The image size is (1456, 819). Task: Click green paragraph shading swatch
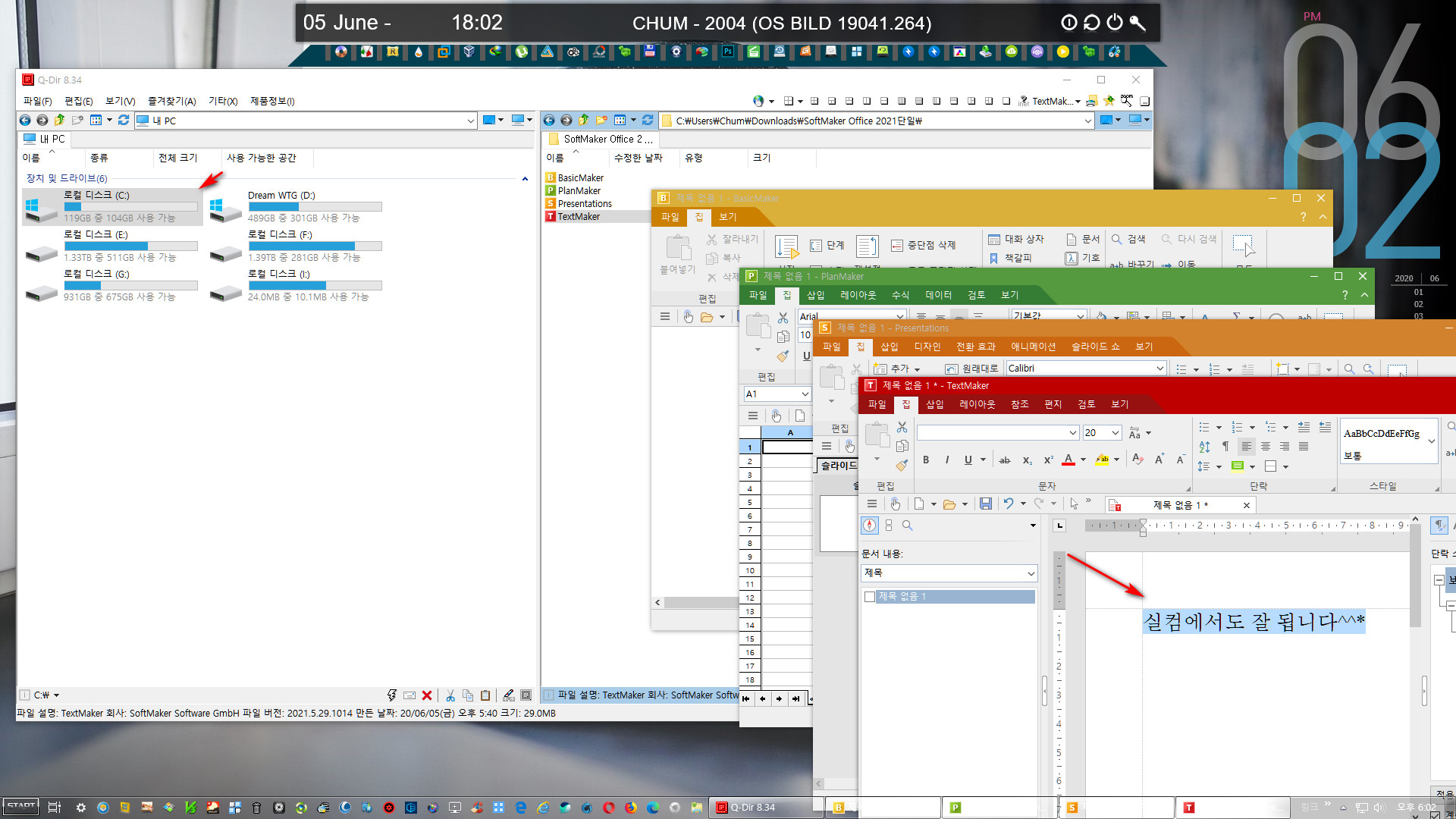[1238, 466]
